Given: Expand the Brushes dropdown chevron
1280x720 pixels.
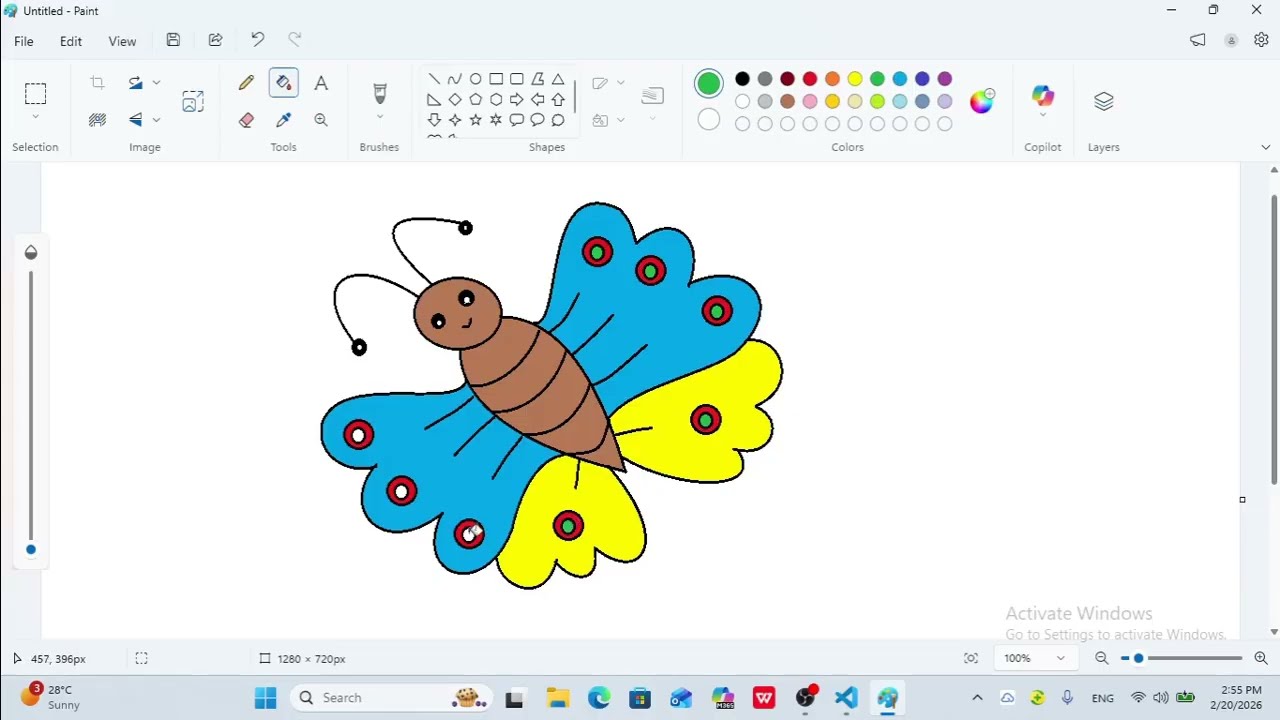Looking at the screenshot, I should [x=379, y=117].
